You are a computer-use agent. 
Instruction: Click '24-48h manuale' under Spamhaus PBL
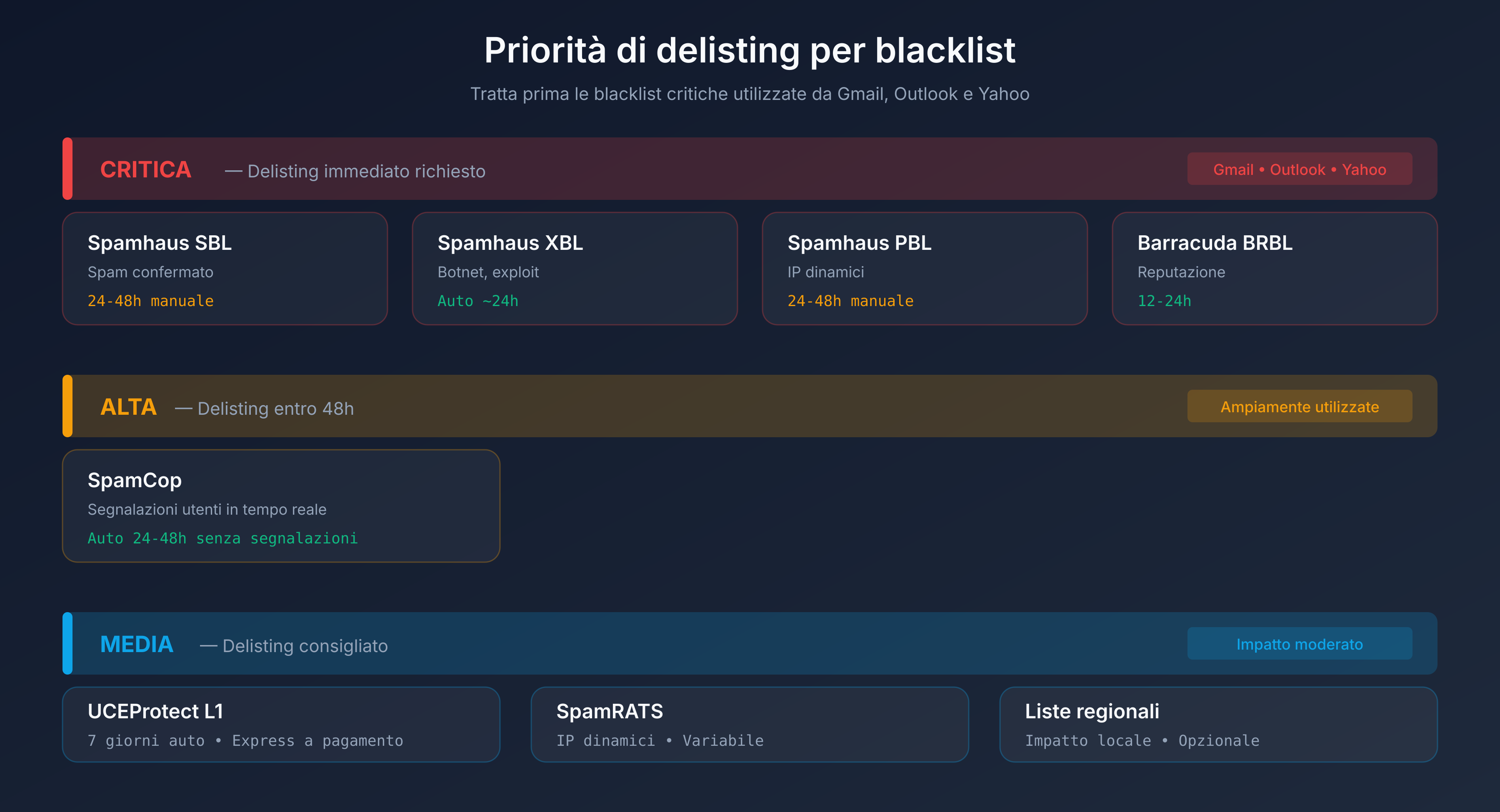pos(850,301)
